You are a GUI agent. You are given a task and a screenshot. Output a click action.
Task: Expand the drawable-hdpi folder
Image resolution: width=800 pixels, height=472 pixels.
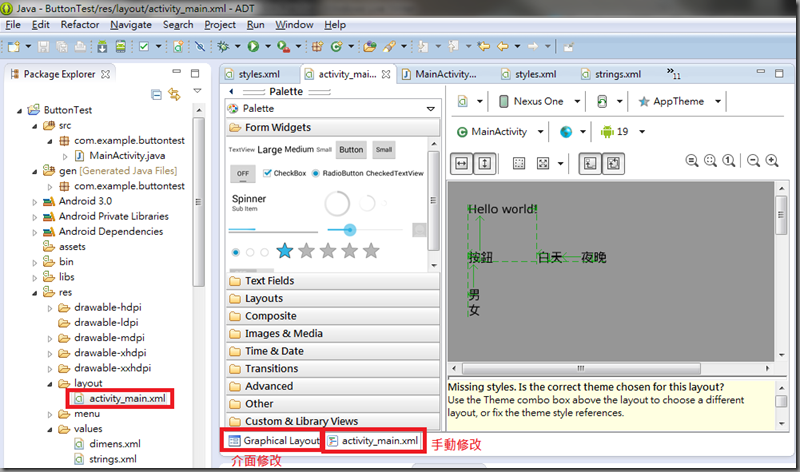49,308
